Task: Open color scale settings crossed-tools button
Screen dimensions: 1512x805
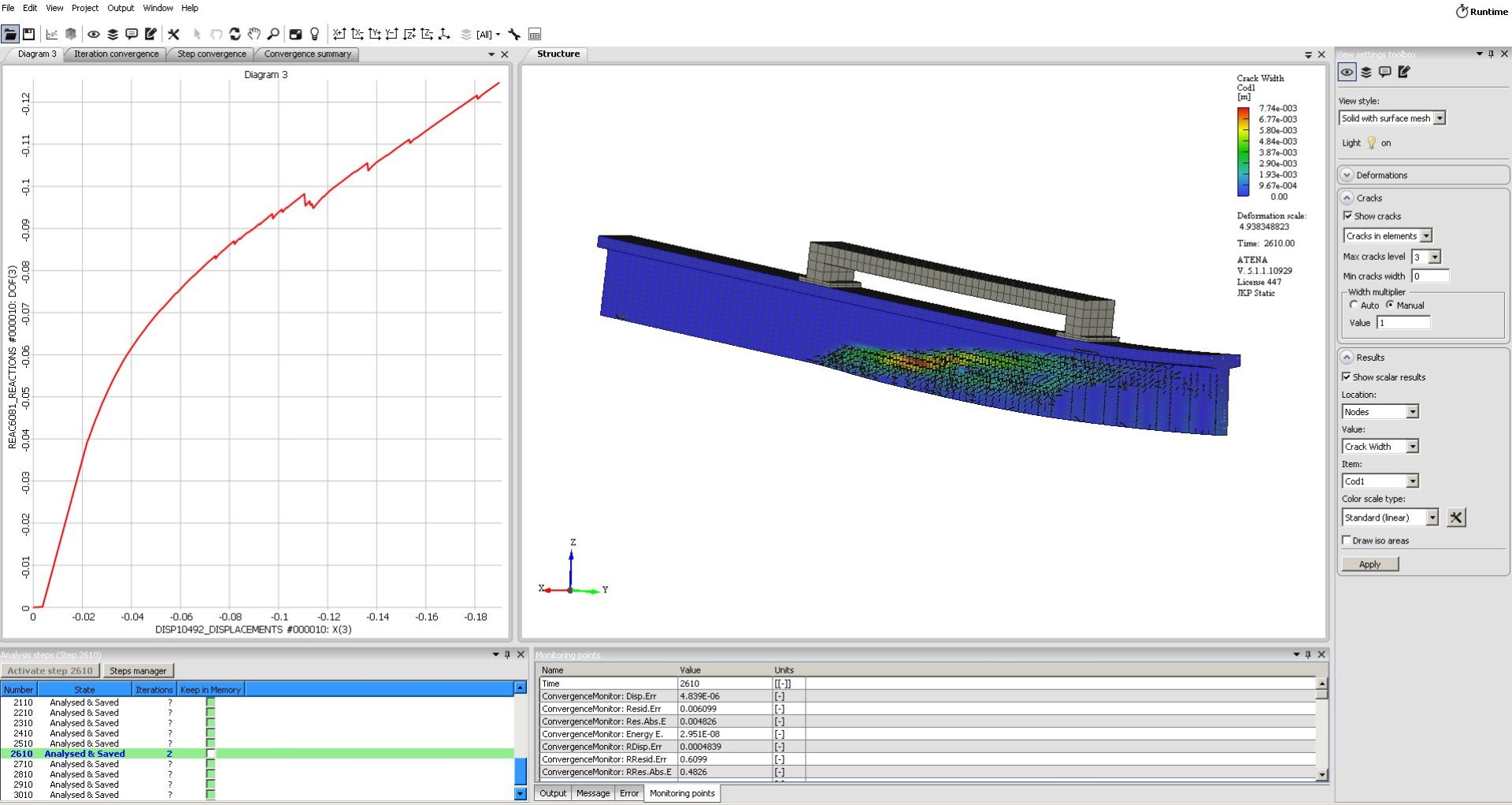Action: coord(1456,517)
